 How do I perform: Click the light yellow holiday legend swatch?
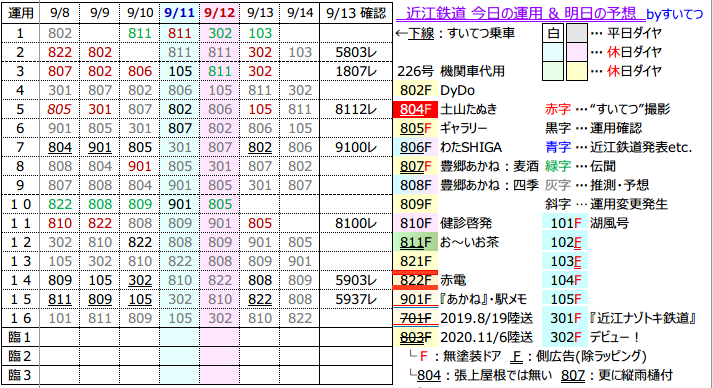[x=577, y=71]
